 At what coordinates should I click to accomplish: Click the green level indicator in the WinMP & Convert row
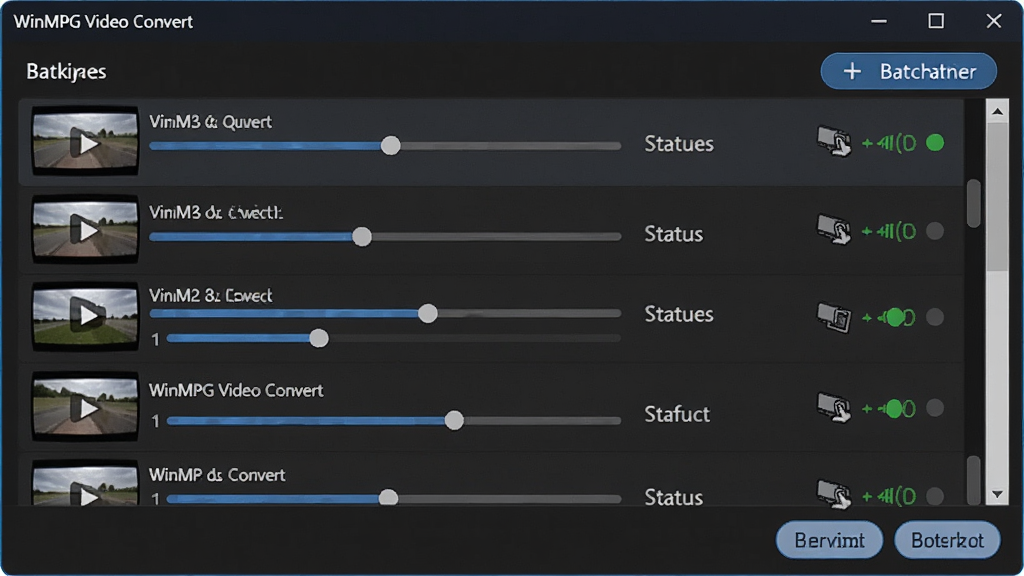tap(889, 496)
